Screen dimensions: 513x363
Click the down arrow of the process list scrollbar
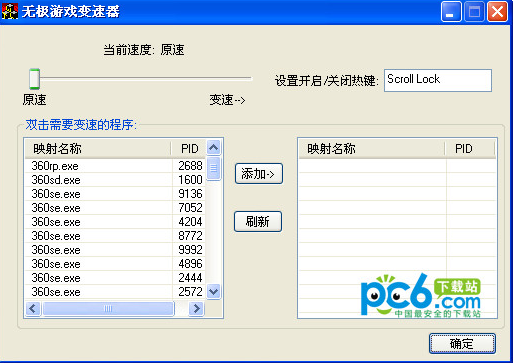pyautogui.click(x=213, y=292)
